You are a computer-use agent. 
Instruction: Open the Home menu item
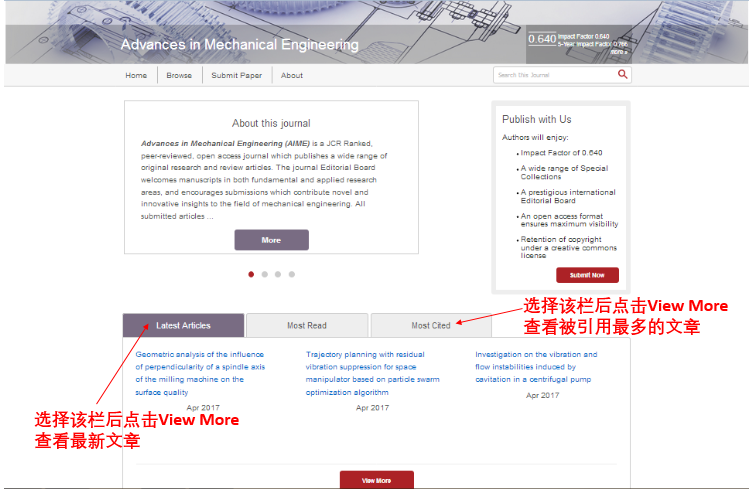(x=136, y=76)
